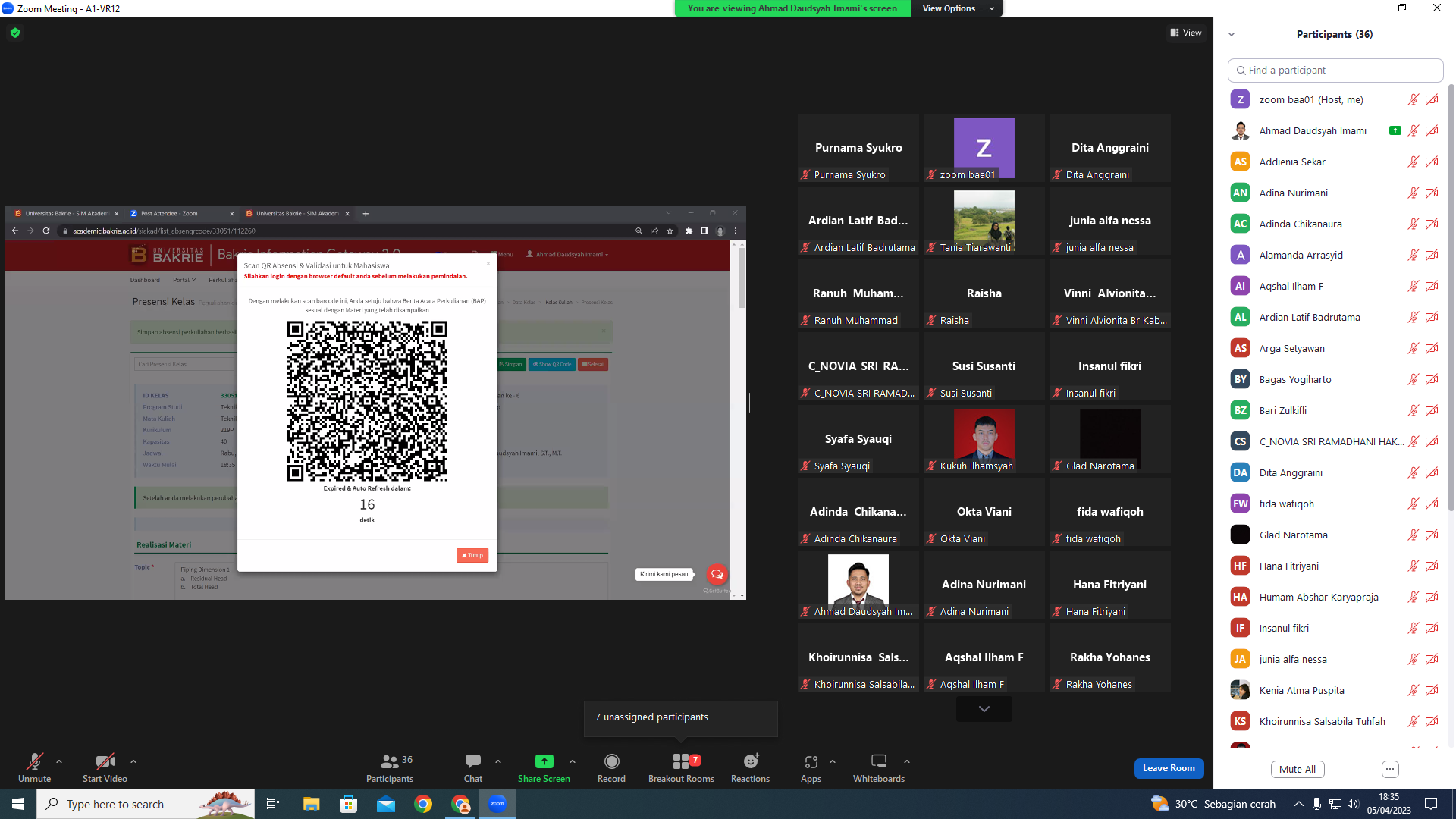
Task: Open the Windows notification center
Action: pos(1431,804)
